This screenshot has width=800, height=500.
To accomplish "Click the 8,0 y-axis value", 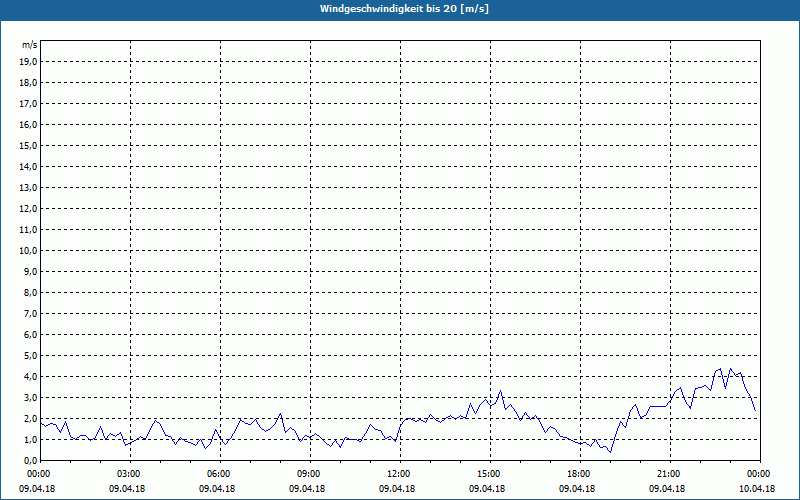I will point(30,293).
